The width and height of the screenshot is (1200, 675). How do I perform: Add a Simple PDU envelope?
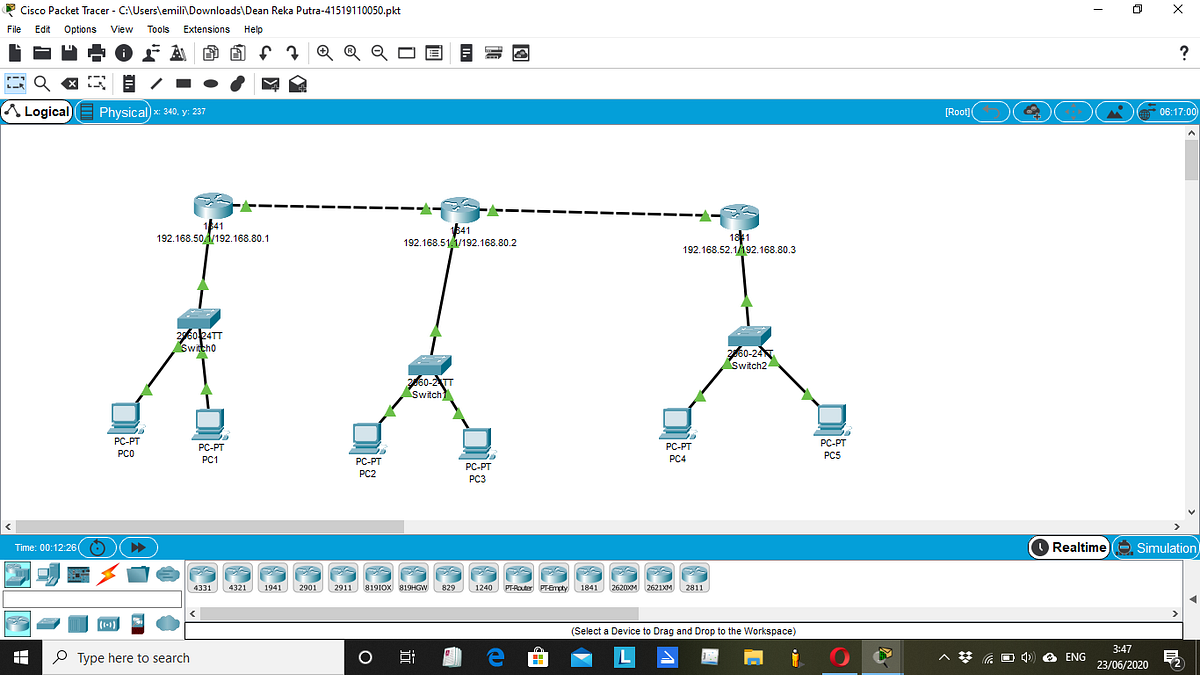[270, 84]
